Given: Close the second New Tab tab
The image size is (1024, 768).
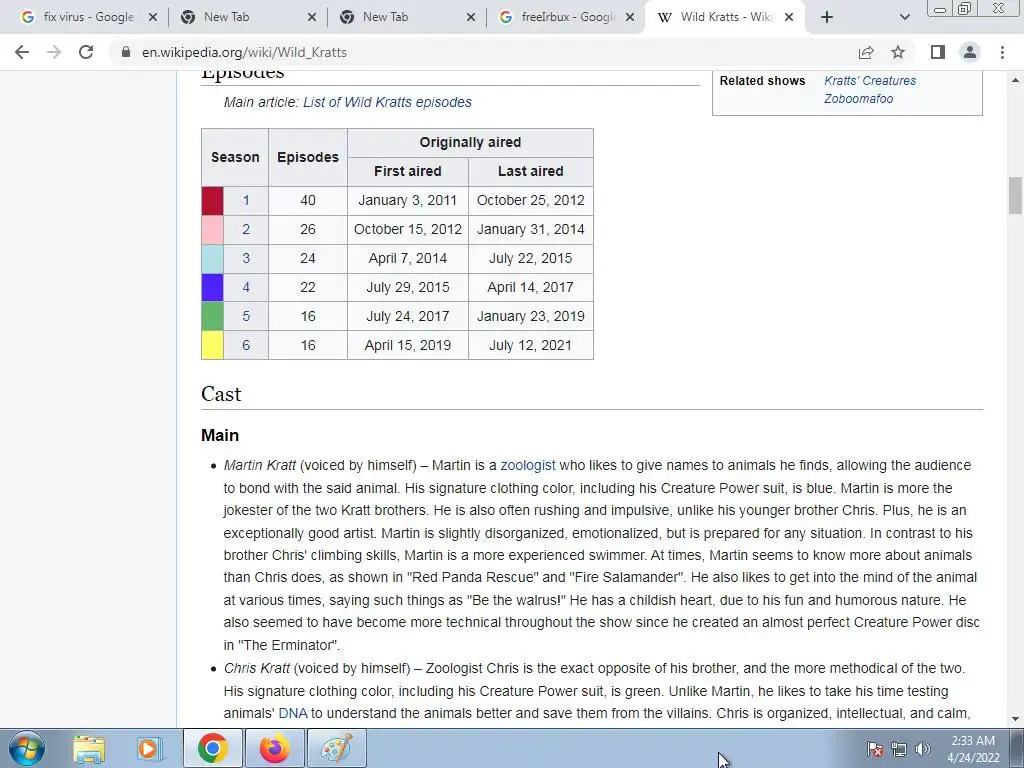Looking at the screenshot, I should click(x=471, y=18).
